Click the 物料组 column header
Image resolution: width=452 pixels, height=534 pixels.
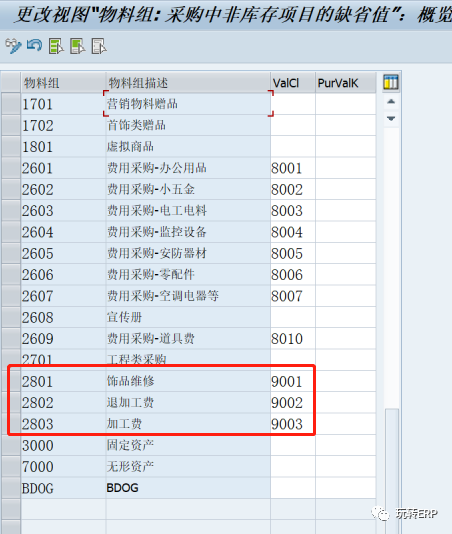[x=63, y=82]
